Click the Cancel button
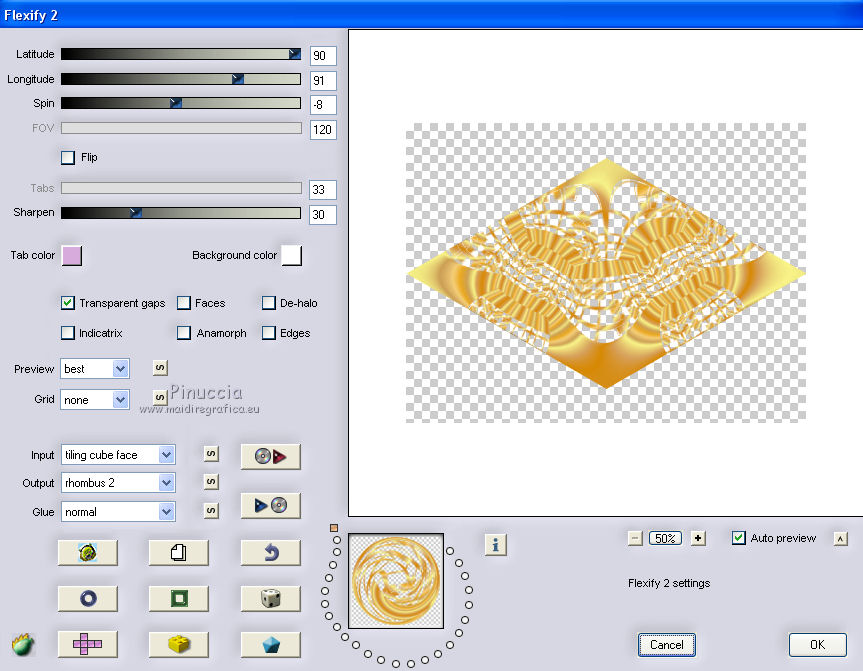The height and width of the screenshot is (671, 863). (667, 645)
